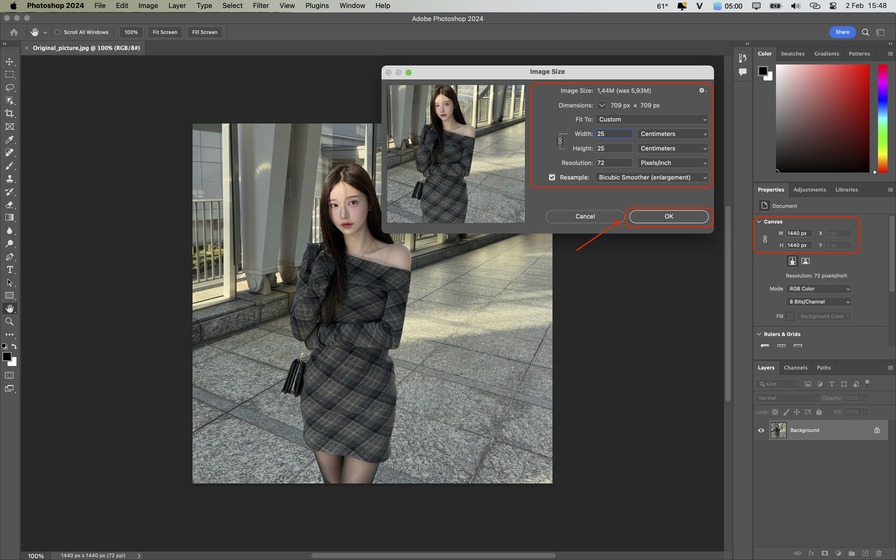Click the foreground color swatch in Color panel
The width and height of the screenshot is (896, 560).
tap(763, 71)
